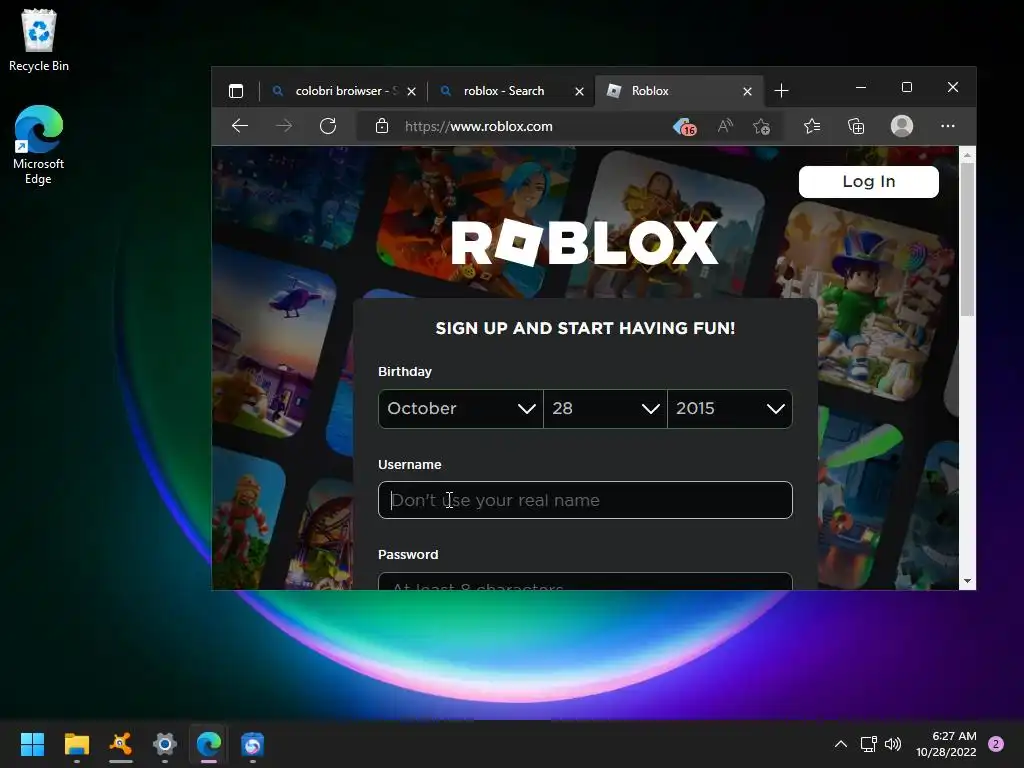This screenshot has width=1024, height=768.
Task: Click the Log In button
Action: (x=869, y=182)
